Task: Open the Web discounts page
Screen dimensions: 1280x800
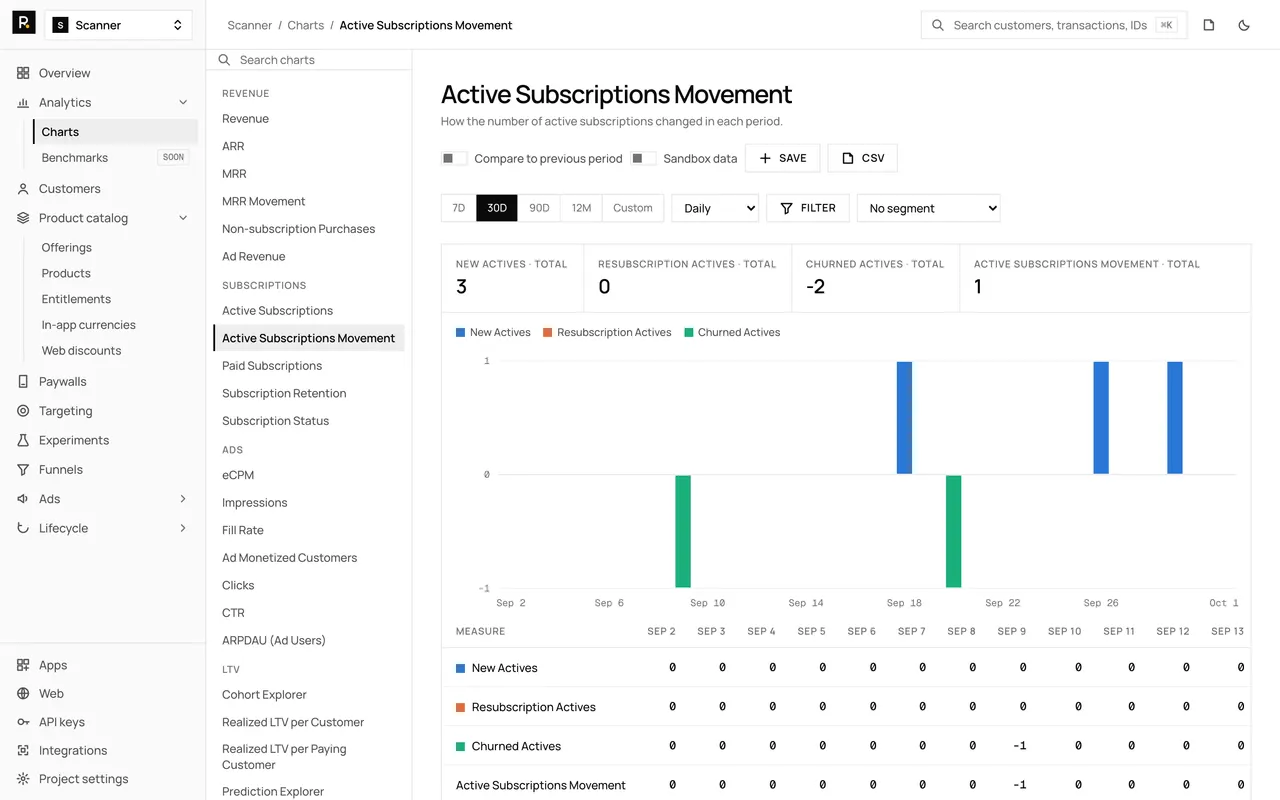Action: tap(81, 350)
